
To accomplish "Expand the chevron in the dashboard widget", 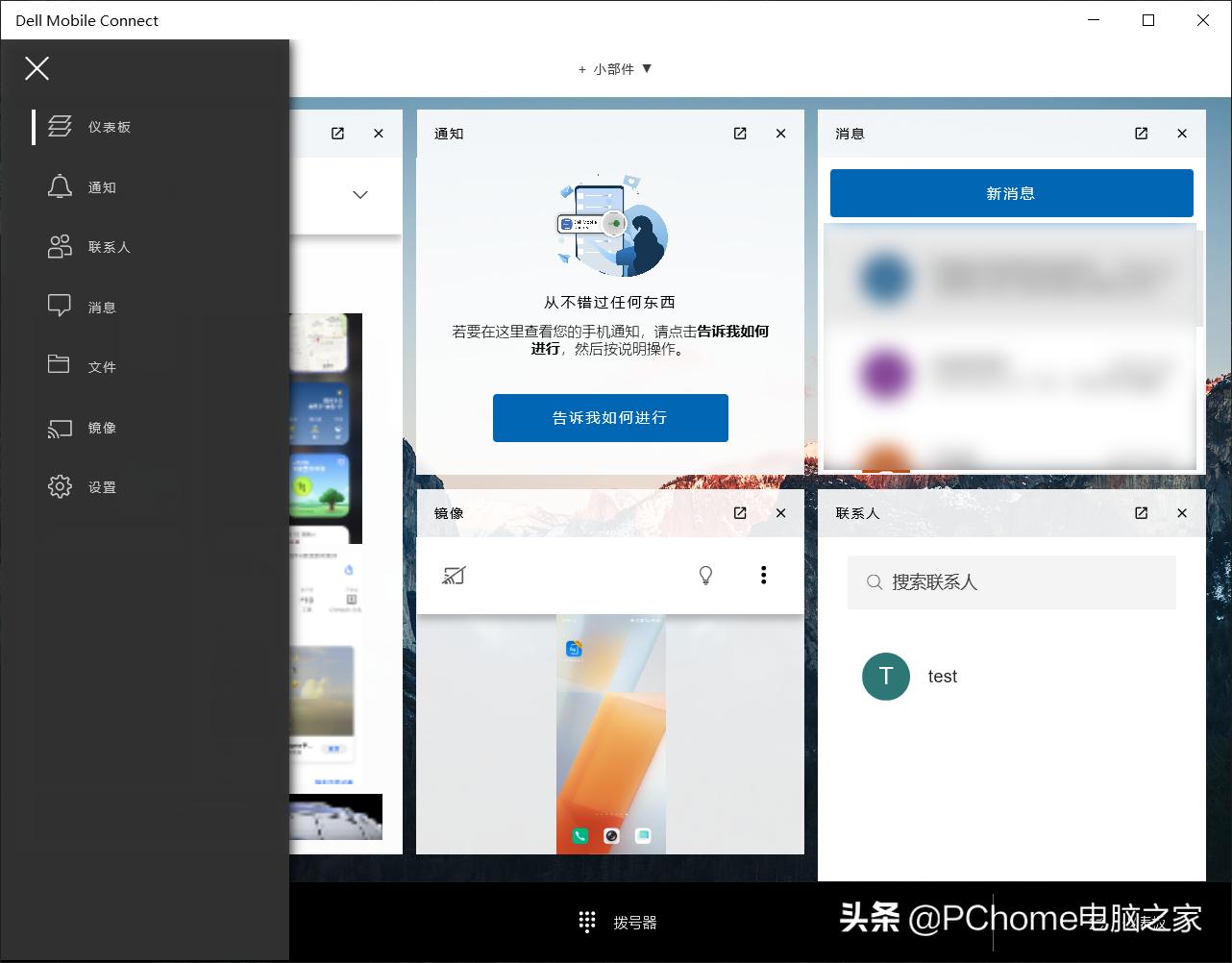I will click(x=359, y=194).
